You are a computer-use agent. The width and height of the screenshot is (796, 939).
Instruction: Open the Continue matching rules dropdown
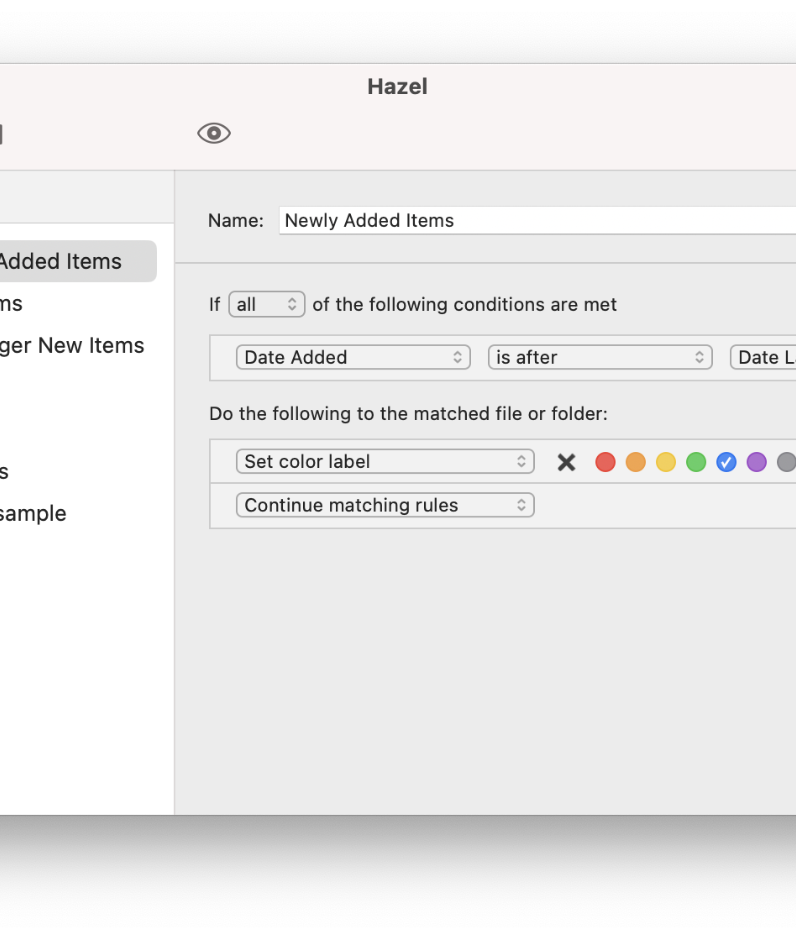(385, 505)
